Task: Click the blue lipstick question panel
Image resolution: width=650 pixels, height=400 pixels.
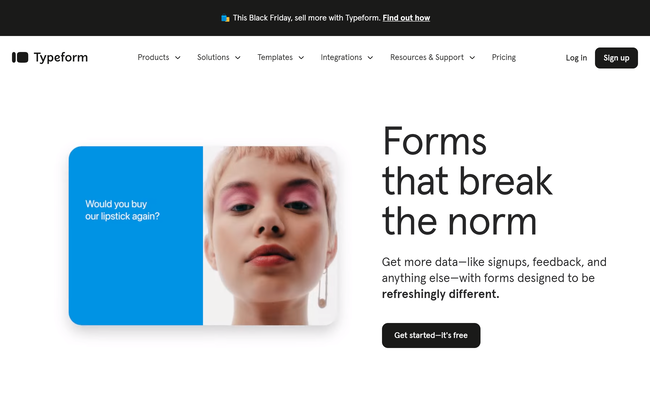Action: [x=136, y=235]
